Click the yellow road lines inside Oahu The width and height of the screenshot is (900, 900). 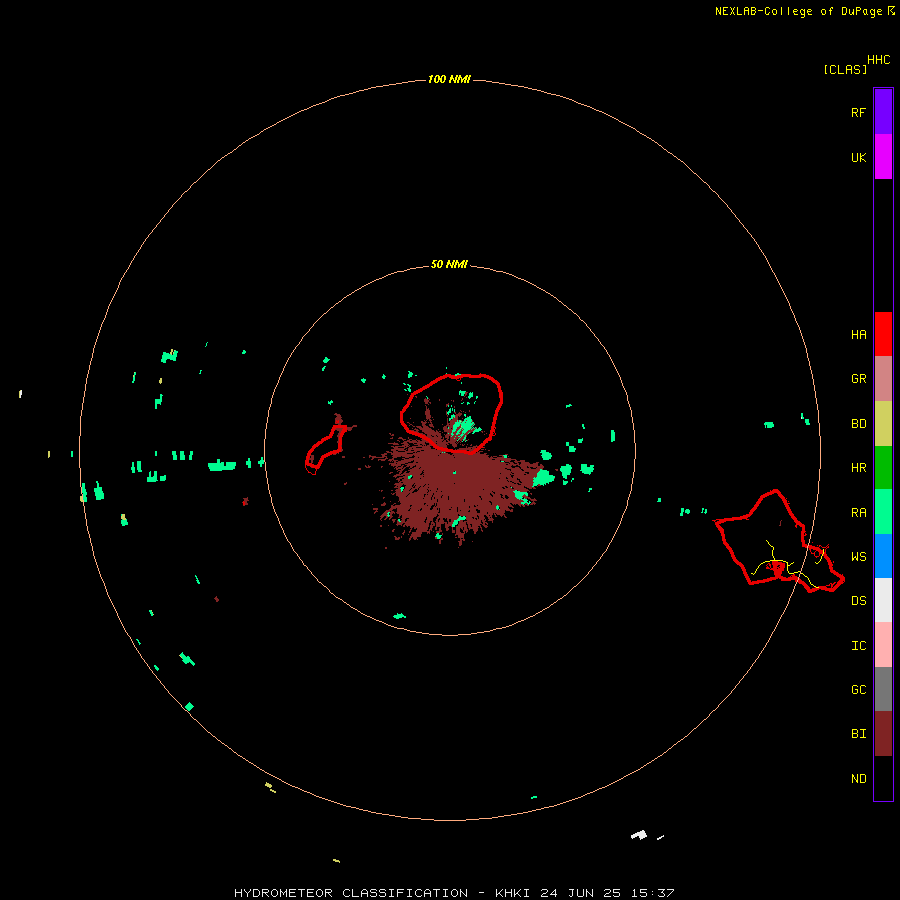tap(789, 565)
